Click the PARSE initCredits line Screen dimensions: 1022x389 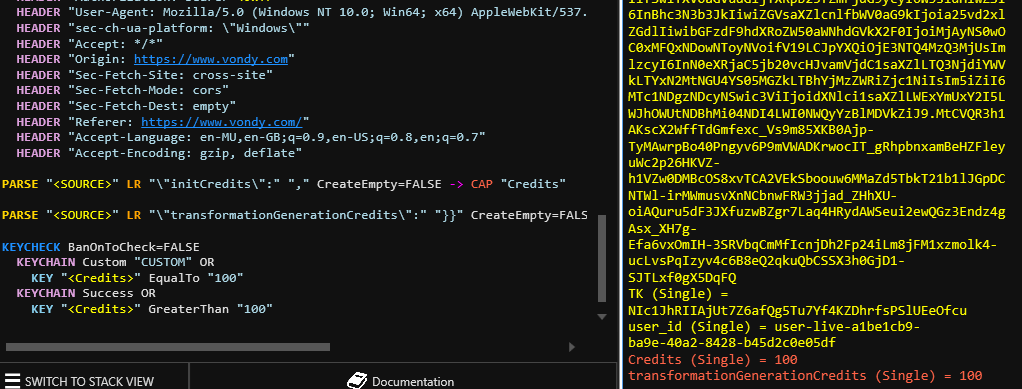pyautogui.click(x=284, y=184)
